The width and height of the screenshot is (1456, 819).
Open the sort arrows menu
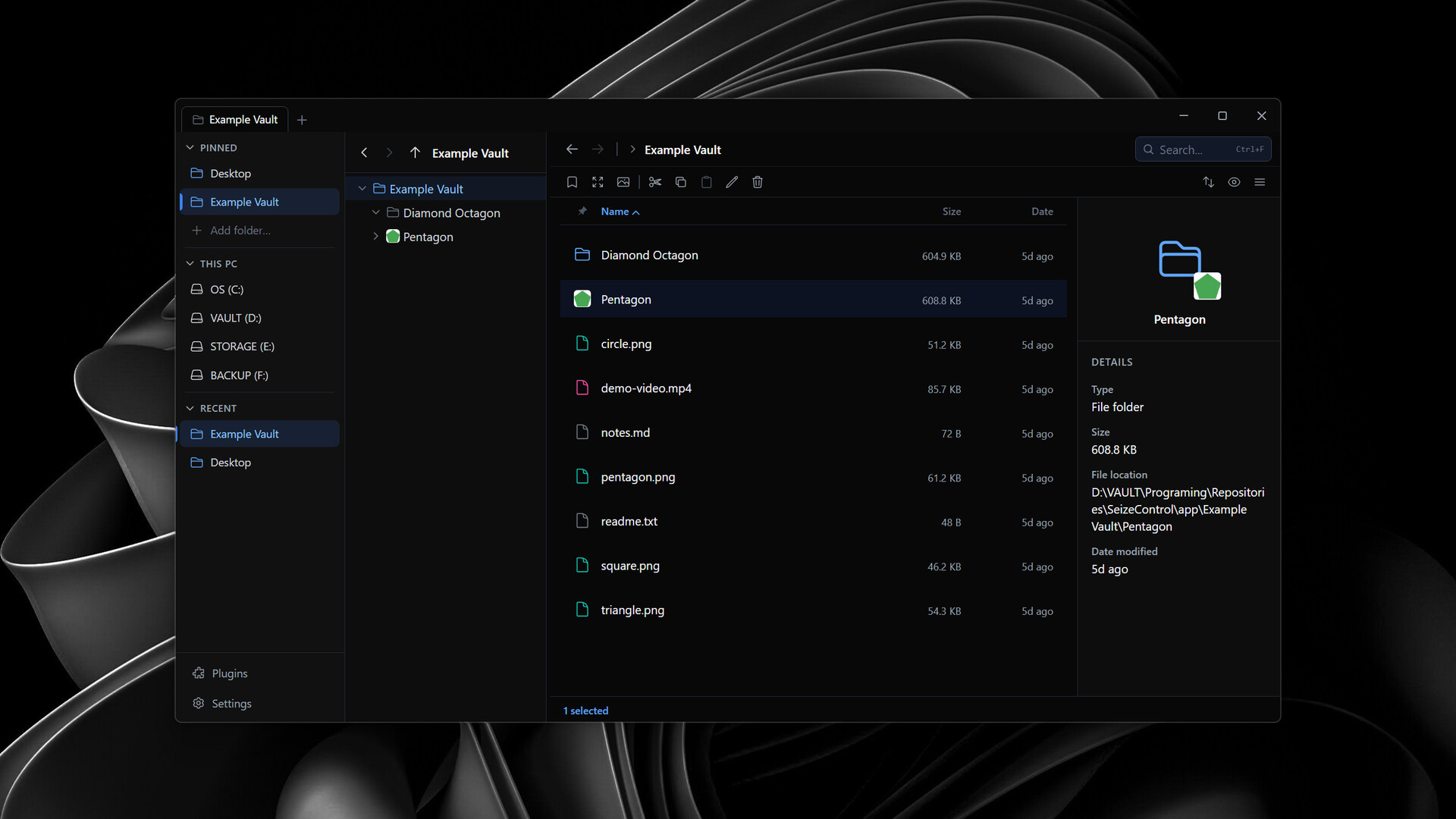(x=1208, y=182)
